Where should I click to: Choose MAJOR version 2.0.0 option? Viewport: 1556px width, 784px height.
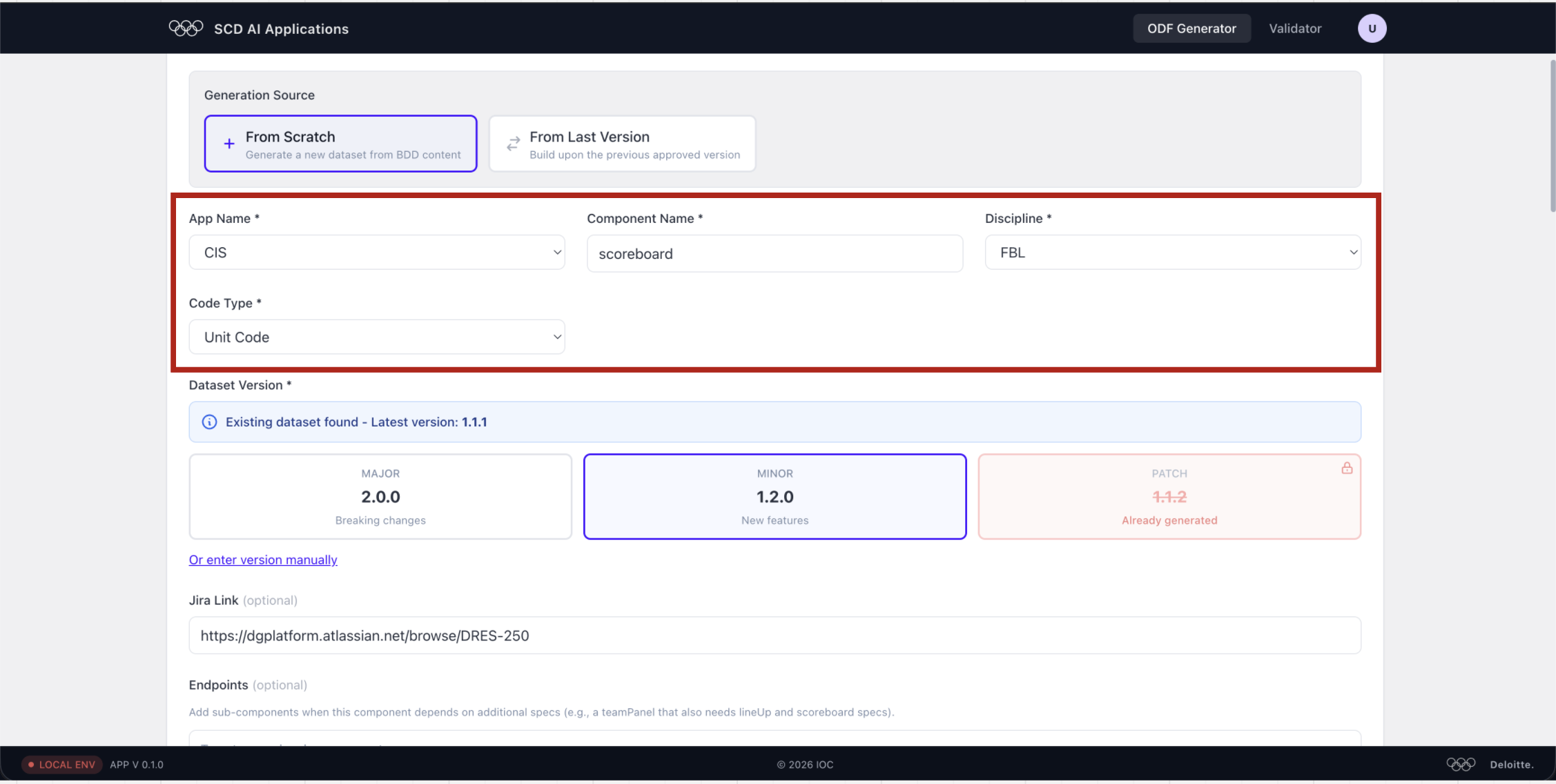[x=380, y=496]
